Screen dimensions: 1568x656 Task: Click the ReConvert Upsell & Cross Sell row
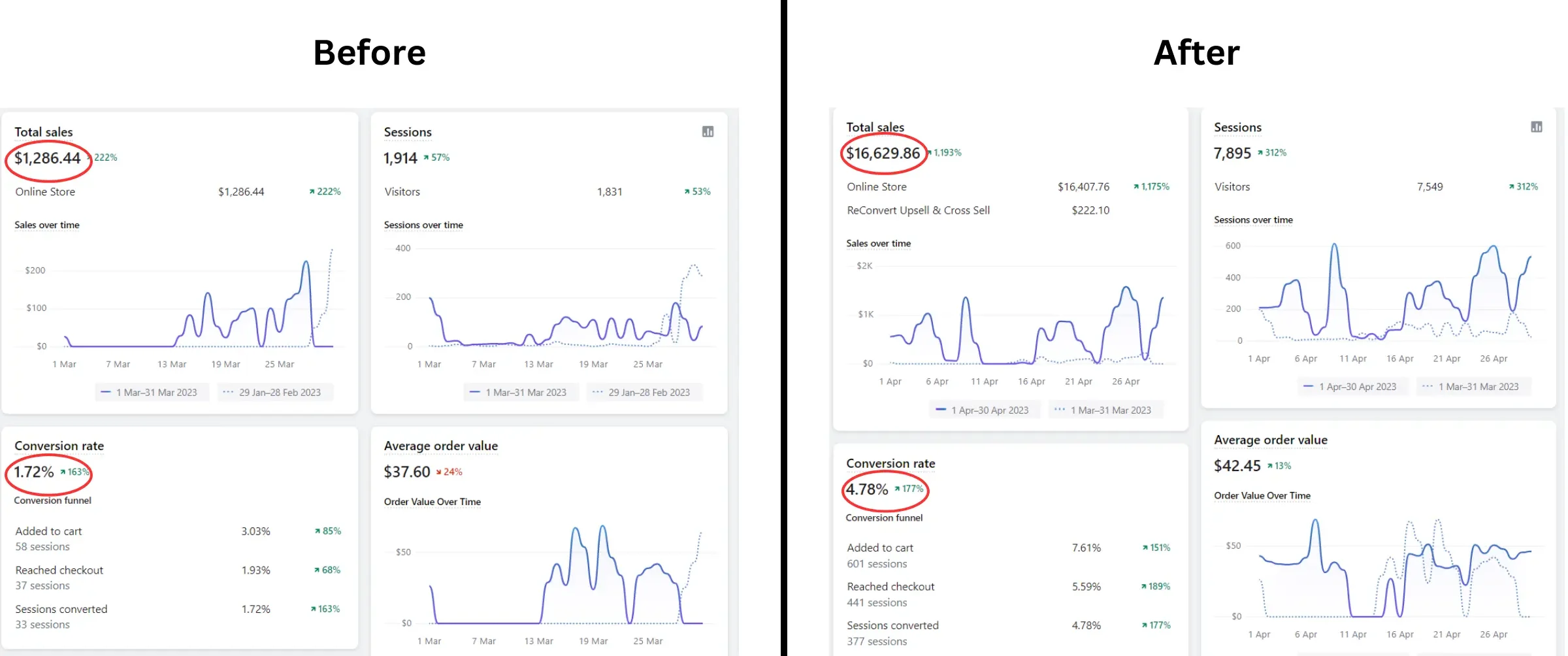[x=918, y=210]
